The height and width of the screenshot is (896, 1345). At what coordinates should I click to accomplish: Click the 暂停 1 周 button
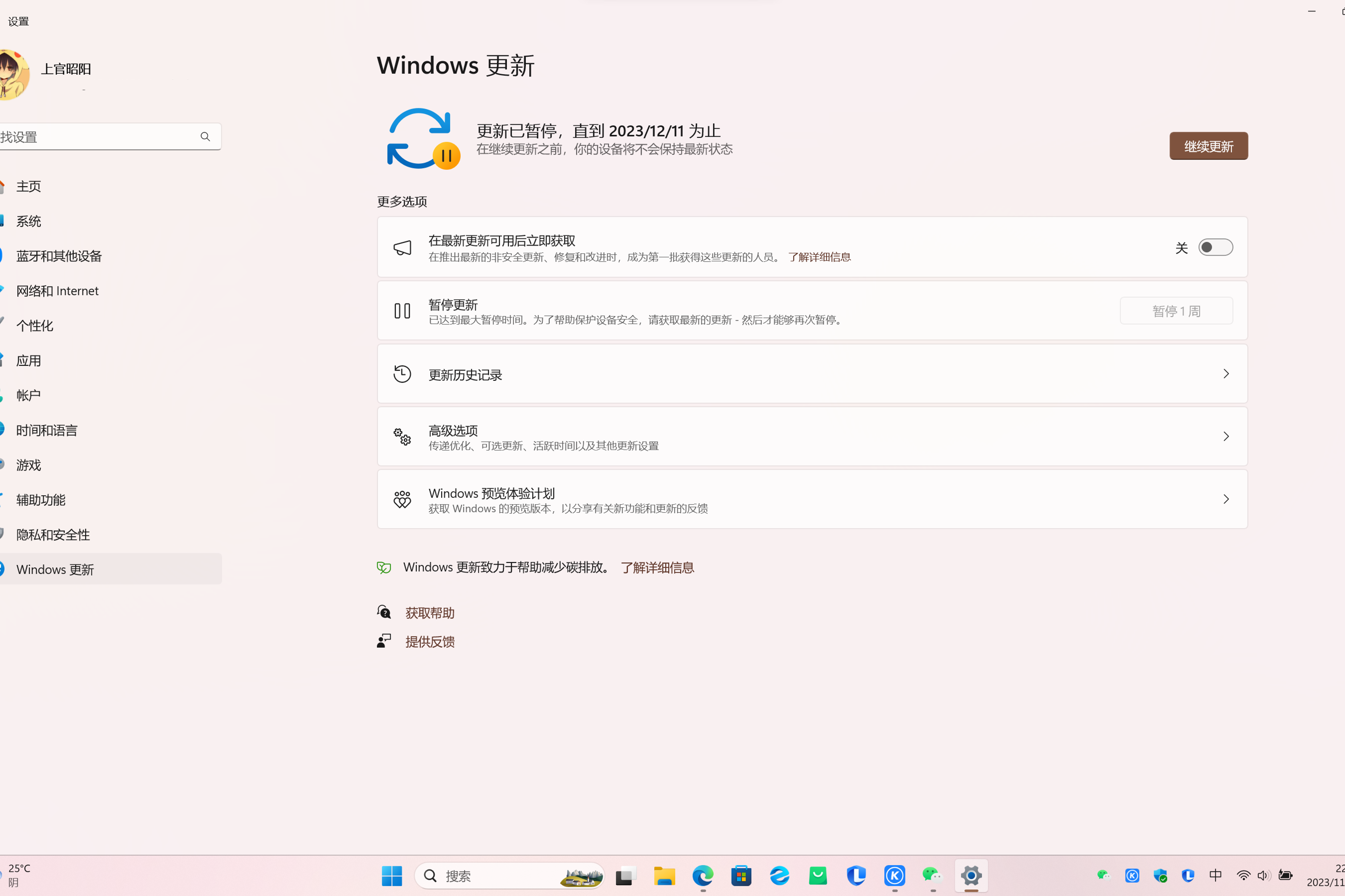click(1176, 310)
